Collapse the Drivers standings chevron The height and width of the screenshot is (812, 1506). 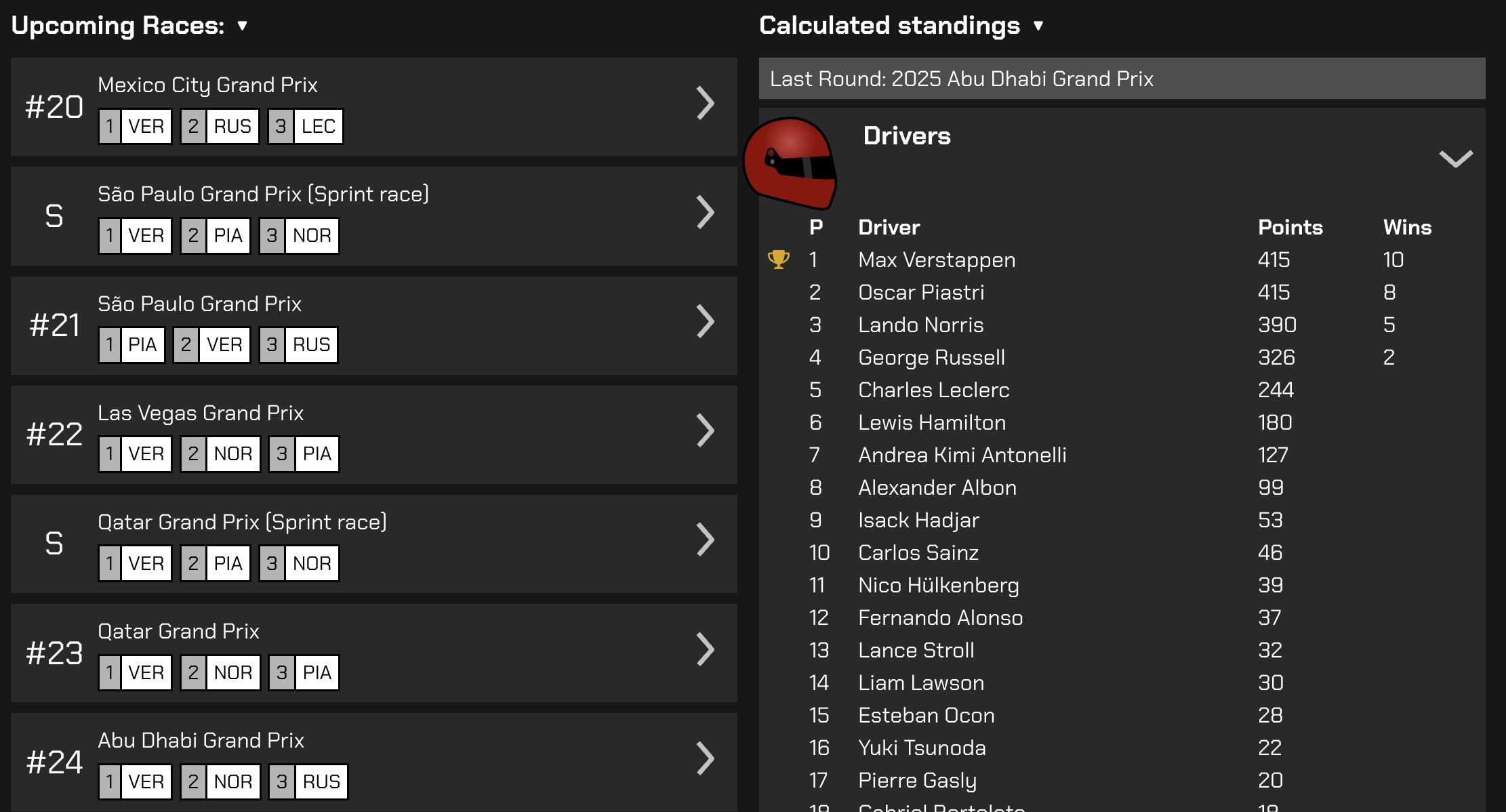[1455, 159]
